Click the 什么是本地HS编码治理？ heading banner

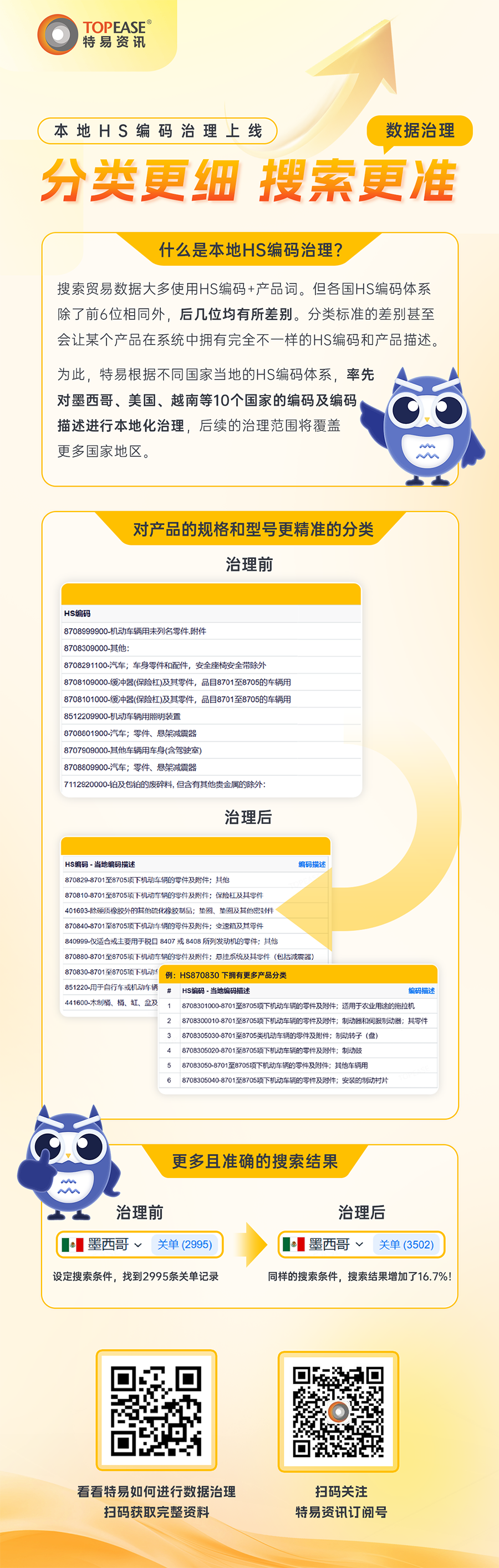250,250
